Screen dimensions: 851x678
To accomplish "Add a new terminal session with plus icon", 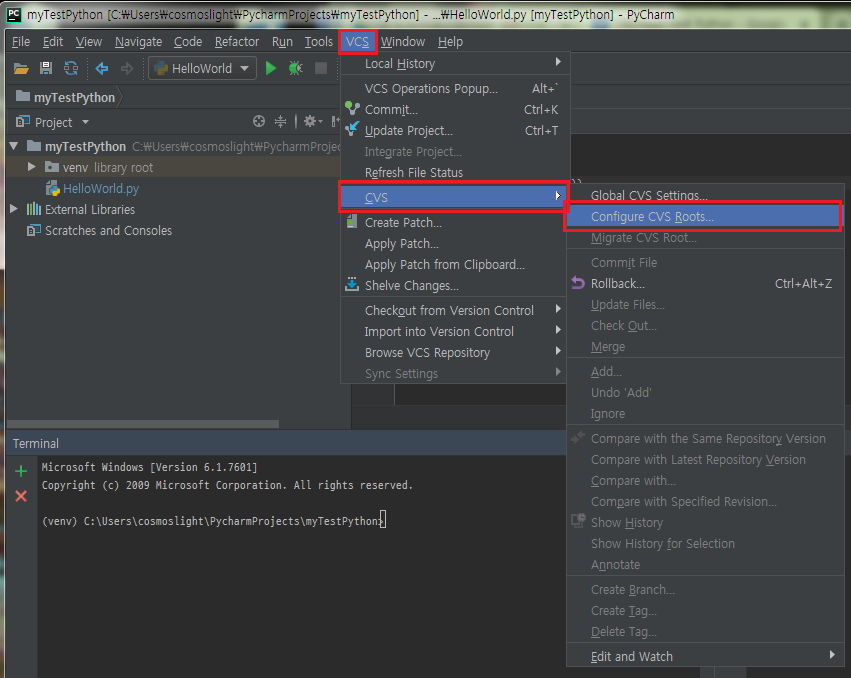I will pos(21,471).
